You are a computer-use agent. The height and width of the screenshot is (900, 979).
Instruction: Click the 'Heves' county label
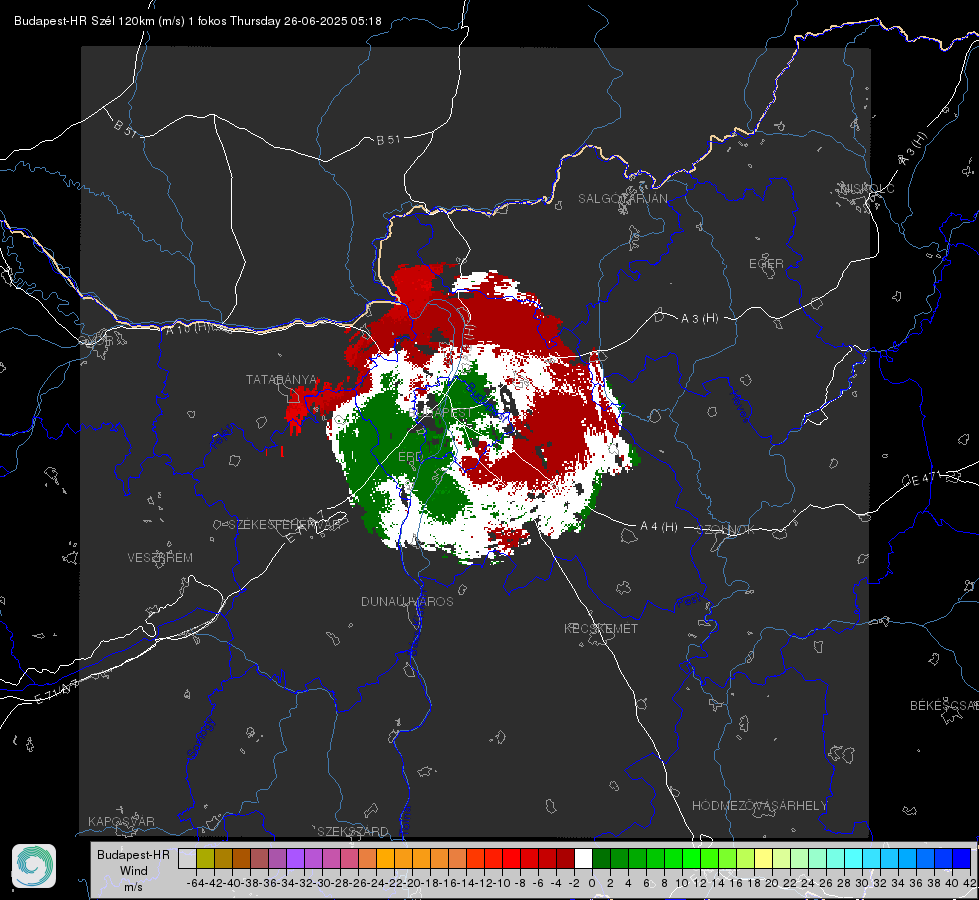click(739, 407)
